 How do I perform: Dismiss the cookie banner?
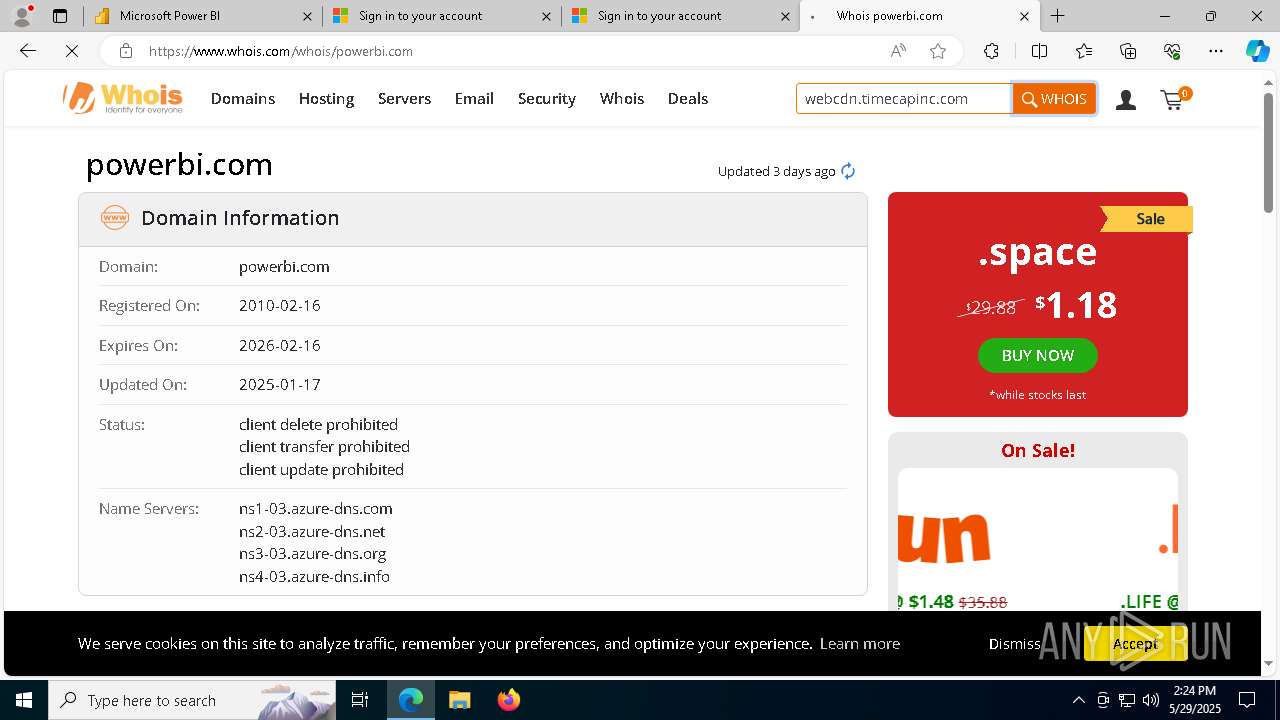pos(1014,644)
